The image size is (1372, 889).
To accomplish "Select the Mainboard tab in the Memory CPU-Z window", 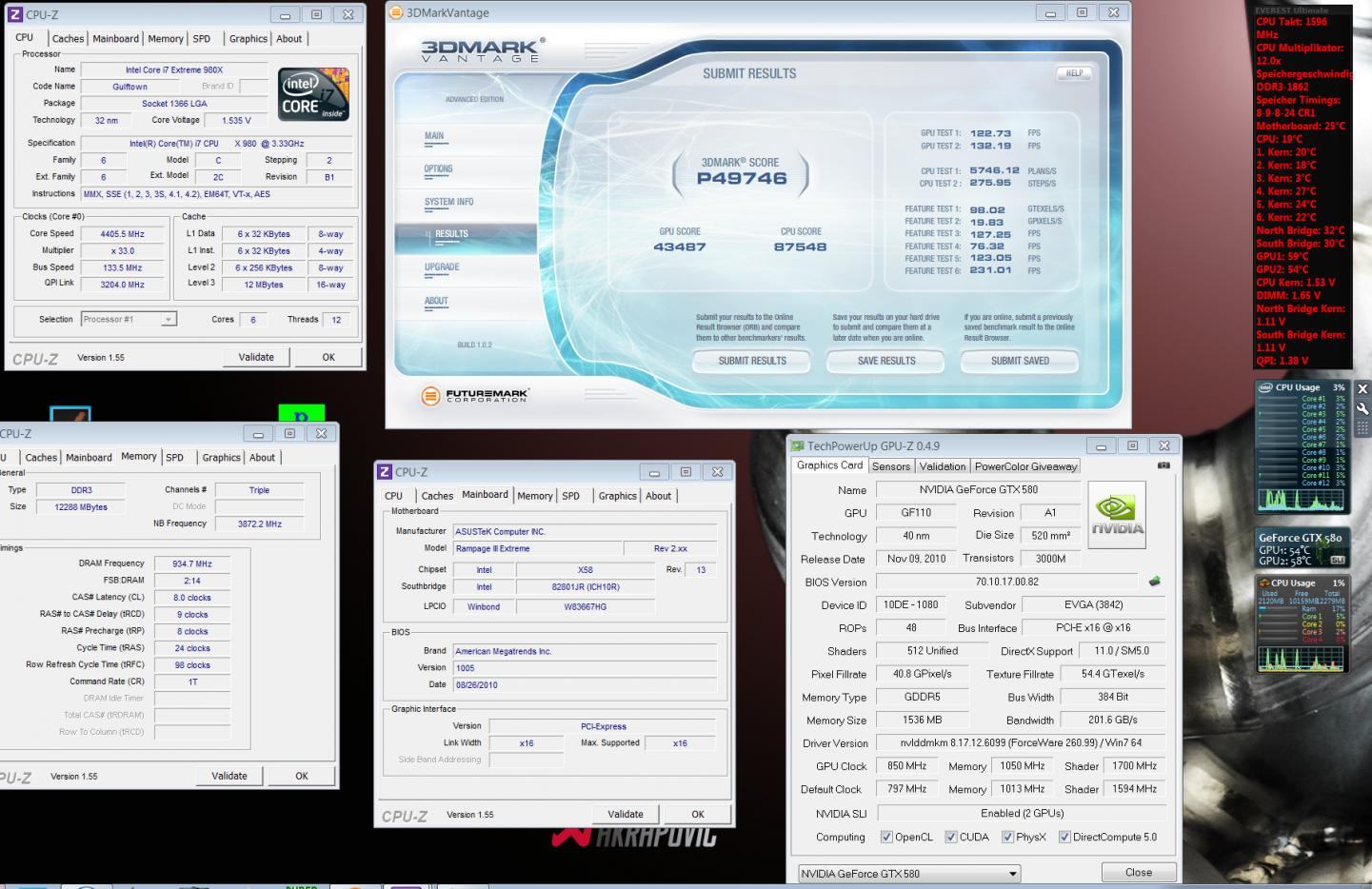I will tap(89, 458).
